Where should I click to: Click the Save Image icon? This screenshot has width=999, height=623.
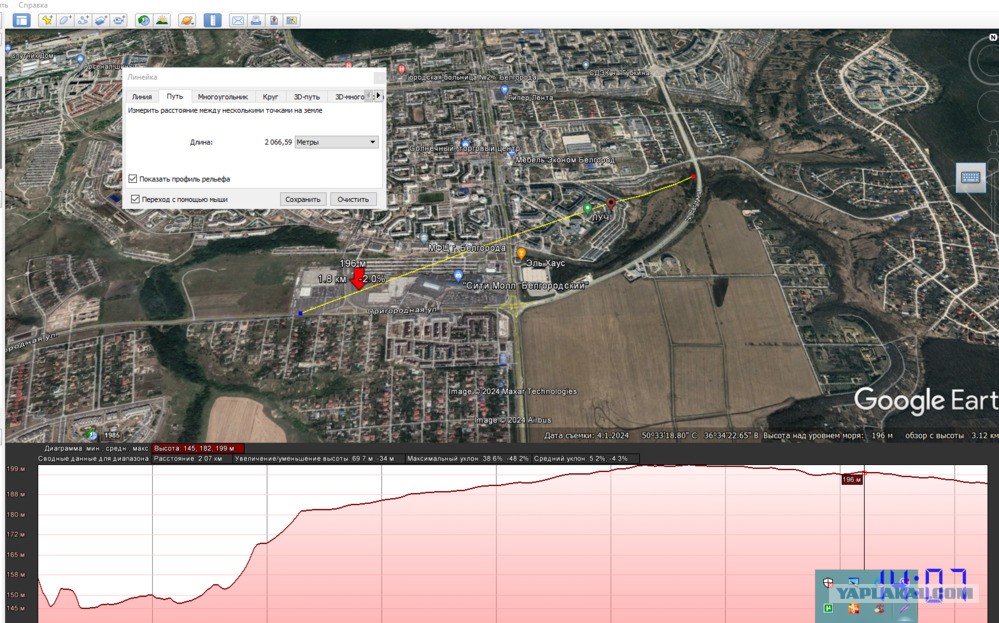click(274, 20)
